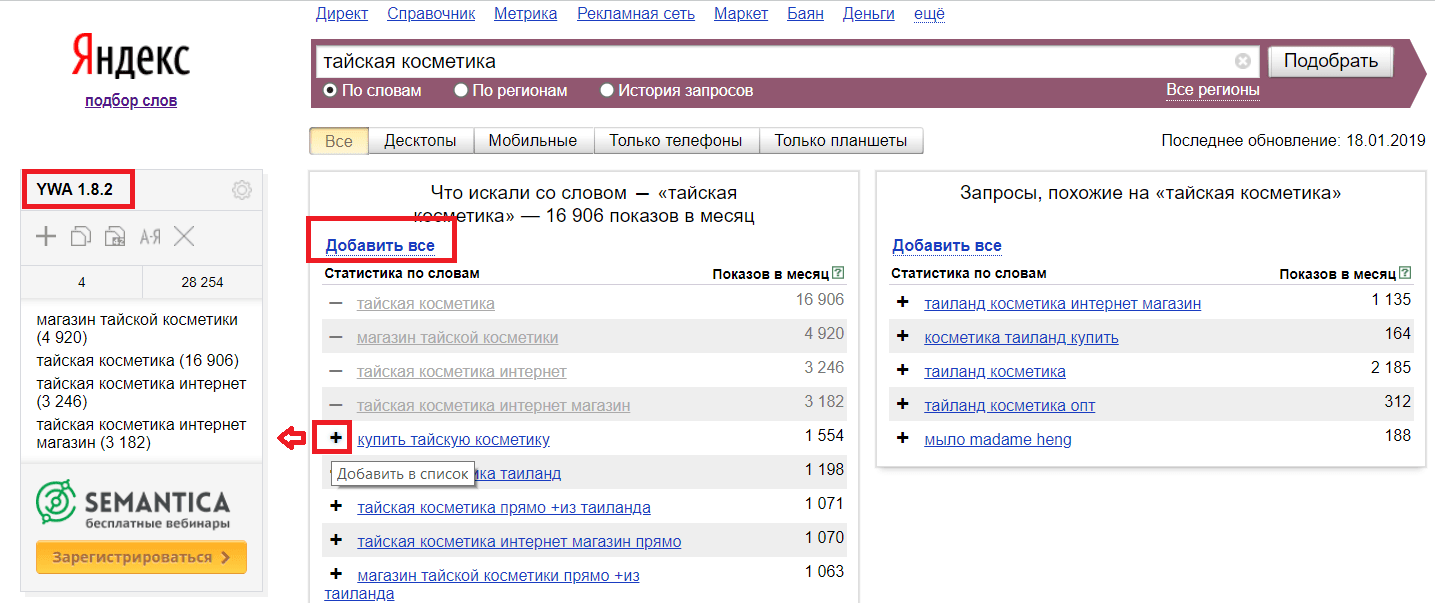Remove 'магазин тайской косметики' via minus icon
The width and height of the screenshot is (1435, 603).
pyautogui.click(x=336, y=337)
